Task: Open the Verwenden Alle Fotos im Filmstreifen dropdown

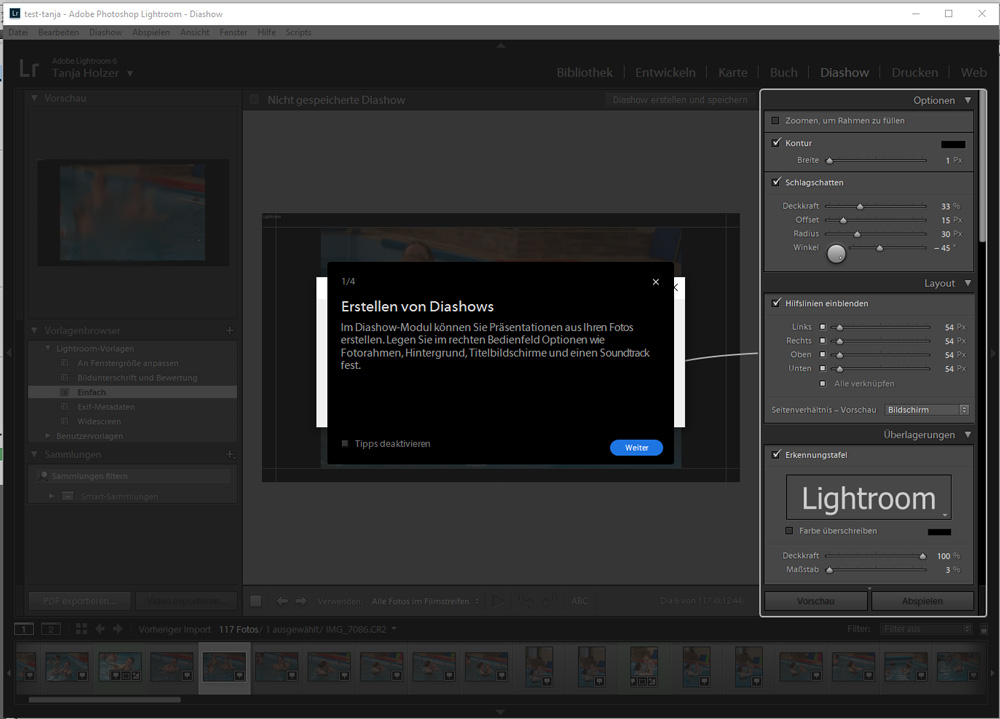Action: (425, 601)
